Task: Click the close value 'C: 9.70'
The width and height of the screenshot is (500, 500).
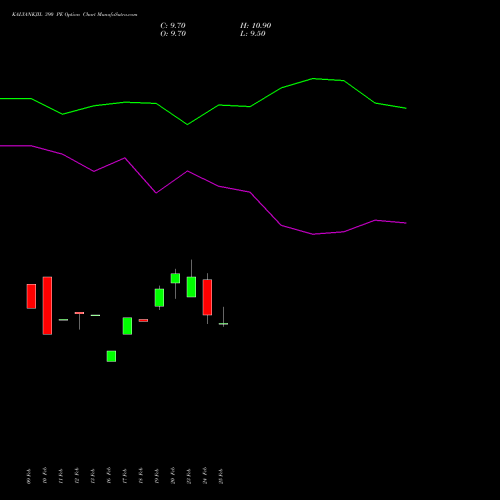Action: pos(173,26)
